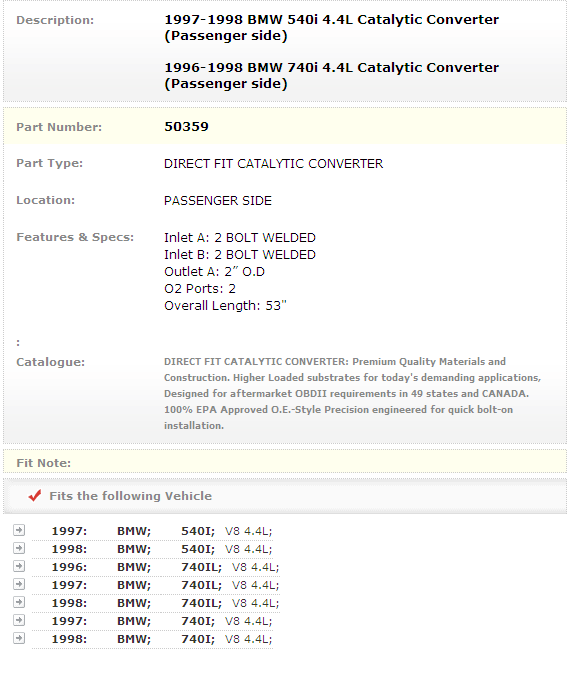Click the Outlet A: 2" O.D spec
The image size is (570, 673).
214,272
